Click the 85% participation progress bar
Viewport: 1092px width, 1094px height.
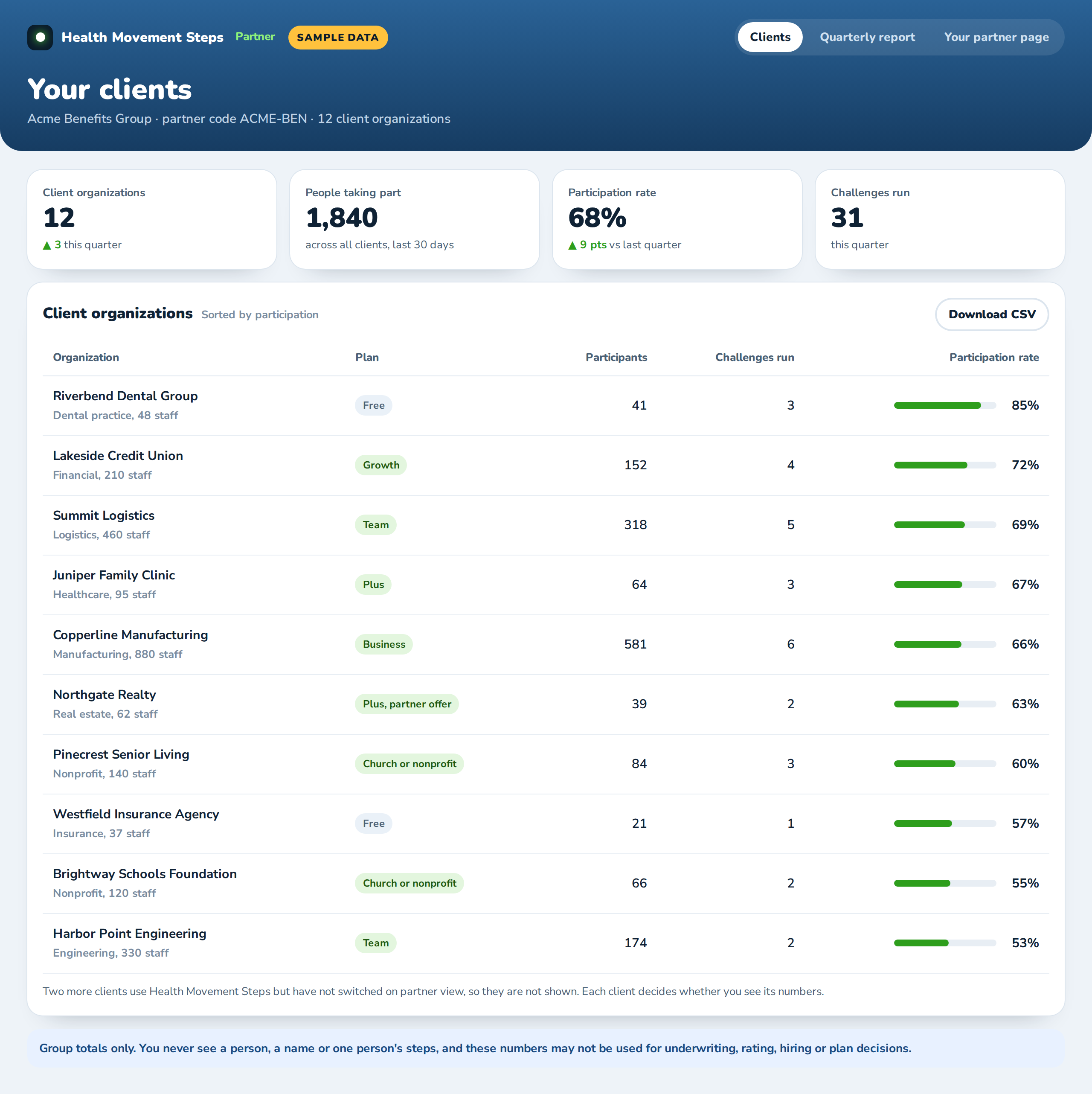tap(945, 405)
